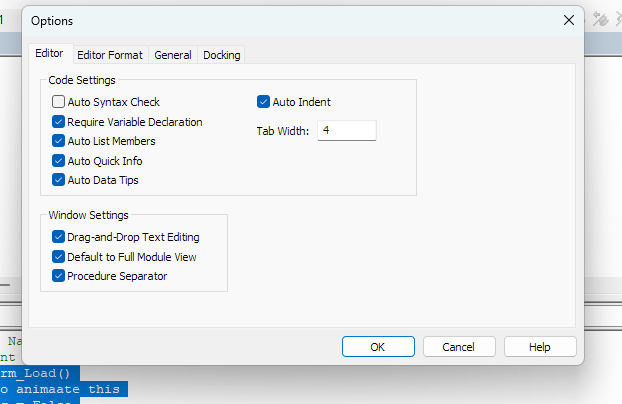Click the Code Settings group label
This screenshot has height=404, width=622.
click(x=82, y=80)
